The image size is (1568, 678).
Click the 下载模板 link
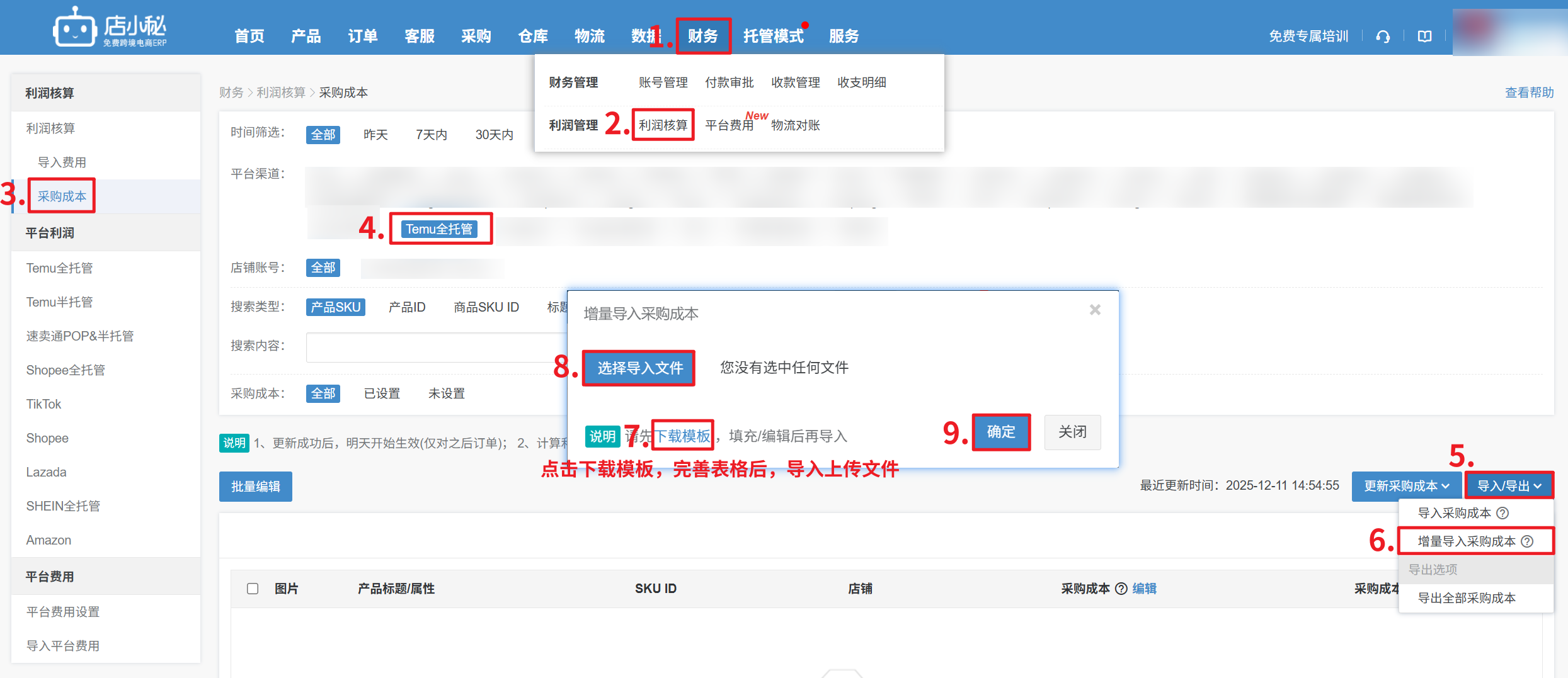click(683, 436)
